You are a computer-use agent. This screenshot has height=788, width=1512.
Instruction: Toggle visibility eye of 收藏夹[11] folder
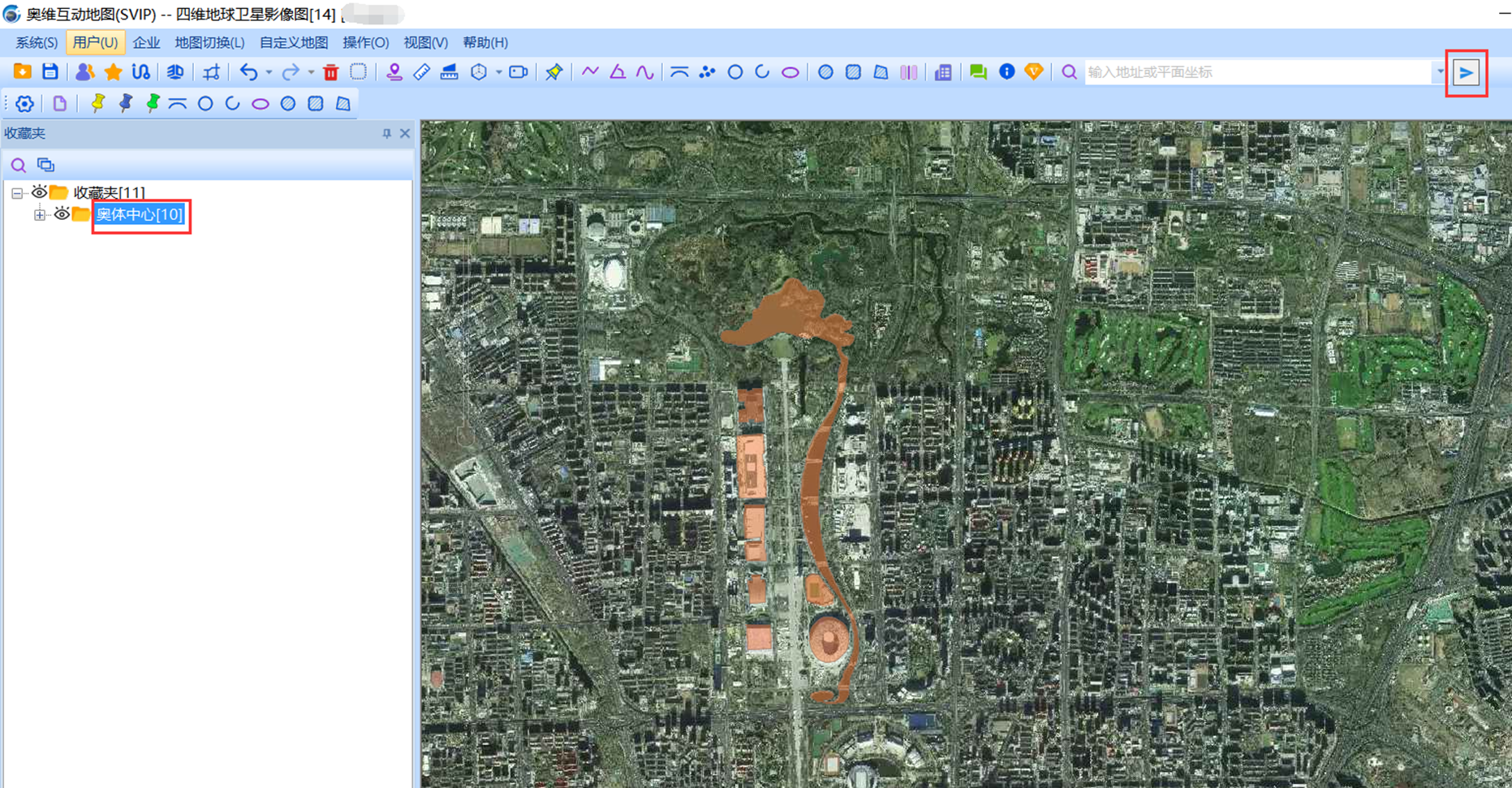(39, 192)
